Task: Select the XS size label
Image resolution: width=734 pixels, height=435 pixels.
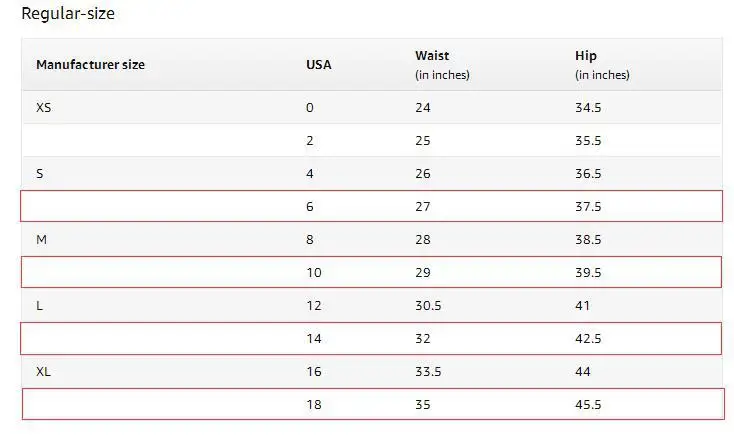Action: [x=44, y=108]
